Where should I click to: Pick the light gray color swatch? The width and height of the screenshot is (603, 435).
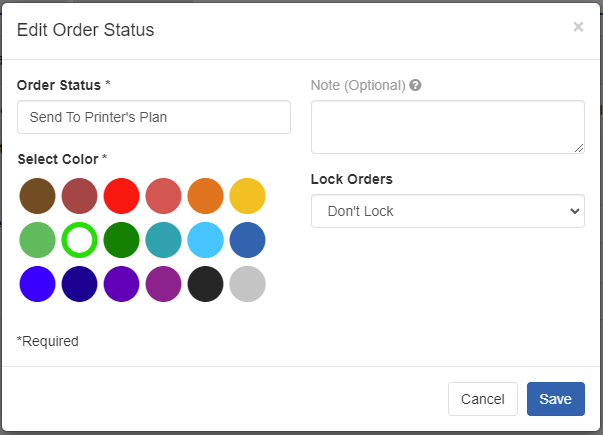[x=247, y=284]
